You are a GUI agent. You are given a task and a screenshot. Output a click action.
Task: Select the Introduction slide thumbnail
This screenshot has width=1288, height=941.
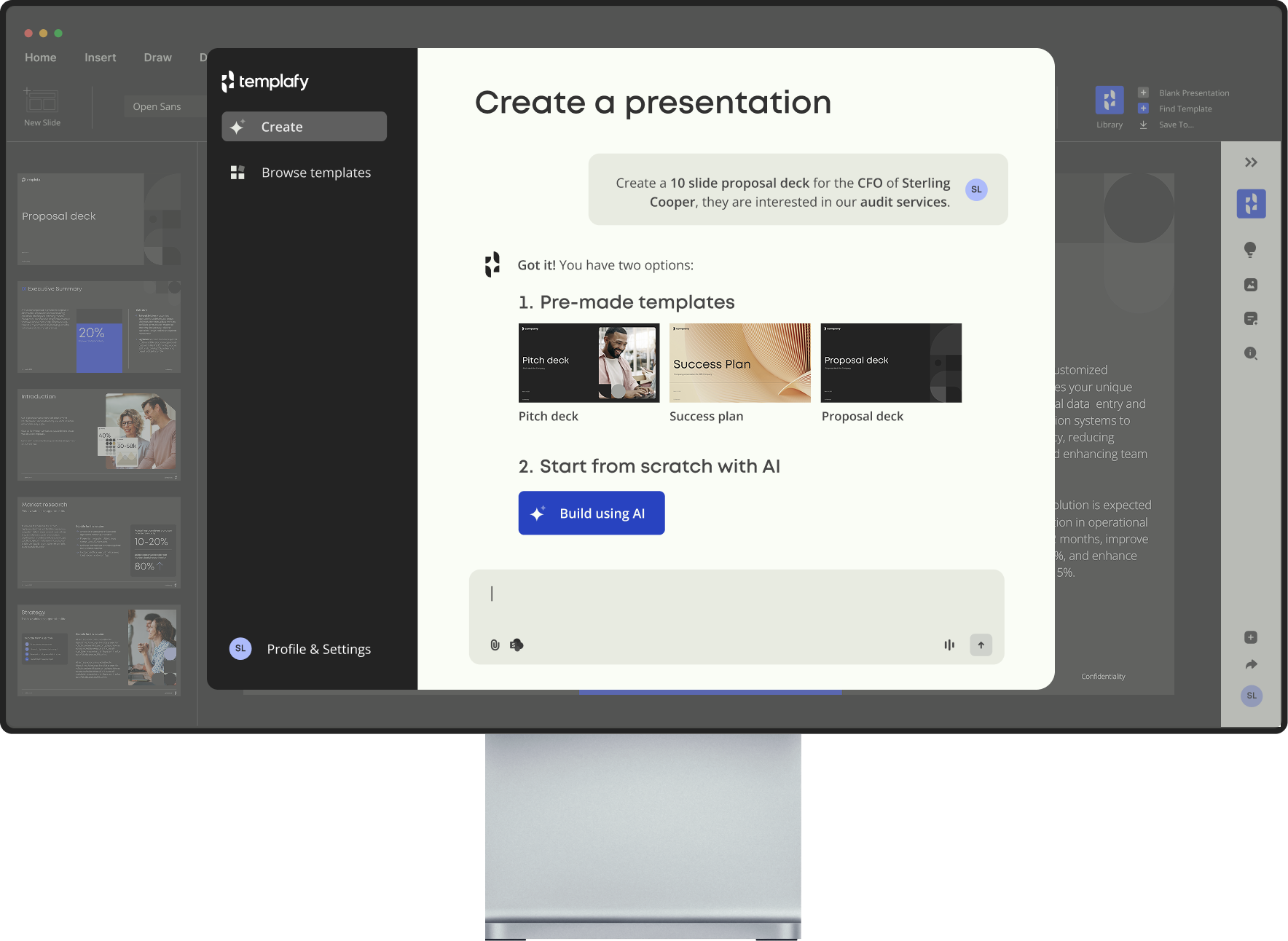[x=99, y=435]
